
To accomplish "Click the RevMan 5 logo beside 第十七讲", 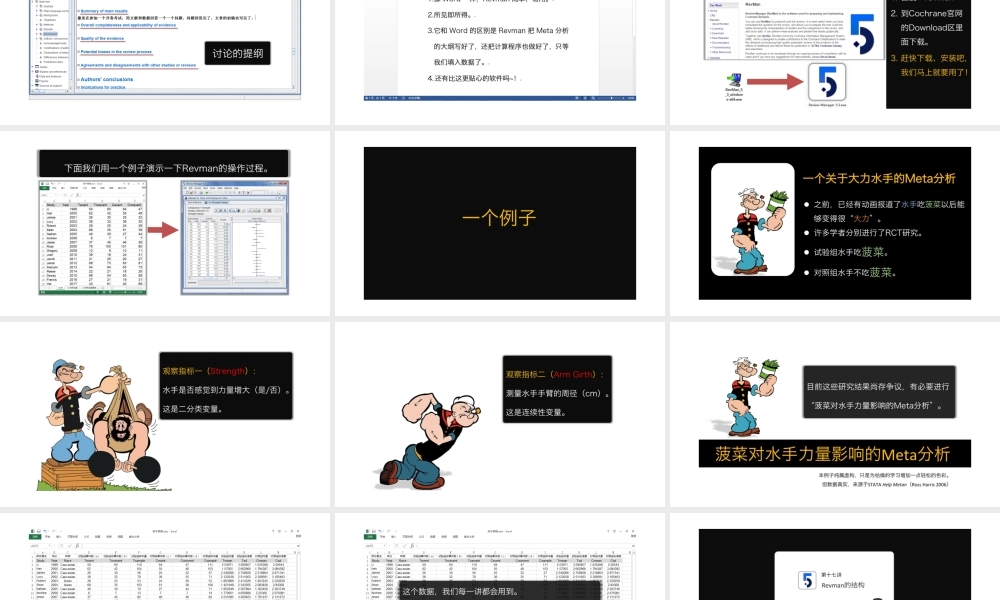I will (806, 580).
